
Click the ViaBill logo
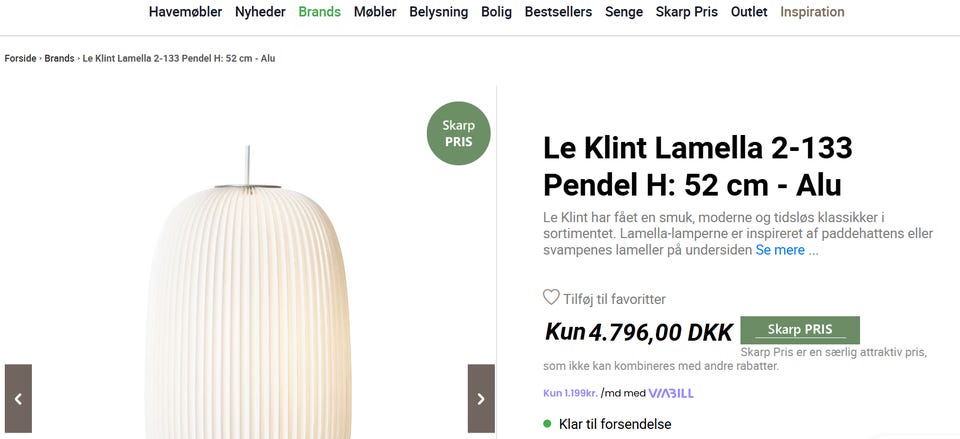pos(671,393)
